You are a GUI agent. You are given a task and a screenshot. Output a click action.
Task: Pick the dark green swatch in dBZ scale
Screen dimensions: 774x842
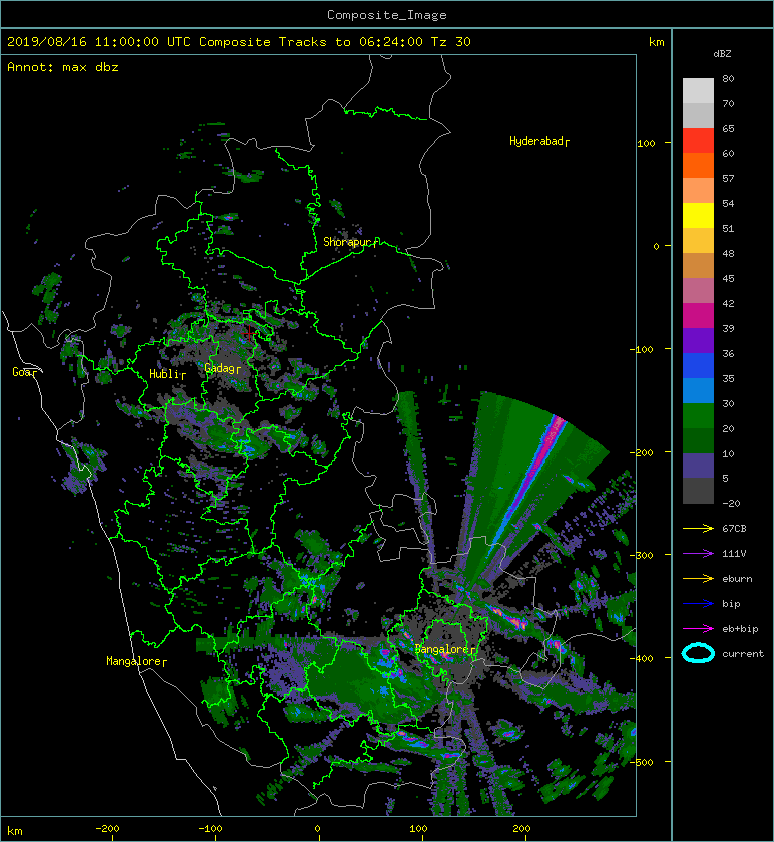coord(698,440)
